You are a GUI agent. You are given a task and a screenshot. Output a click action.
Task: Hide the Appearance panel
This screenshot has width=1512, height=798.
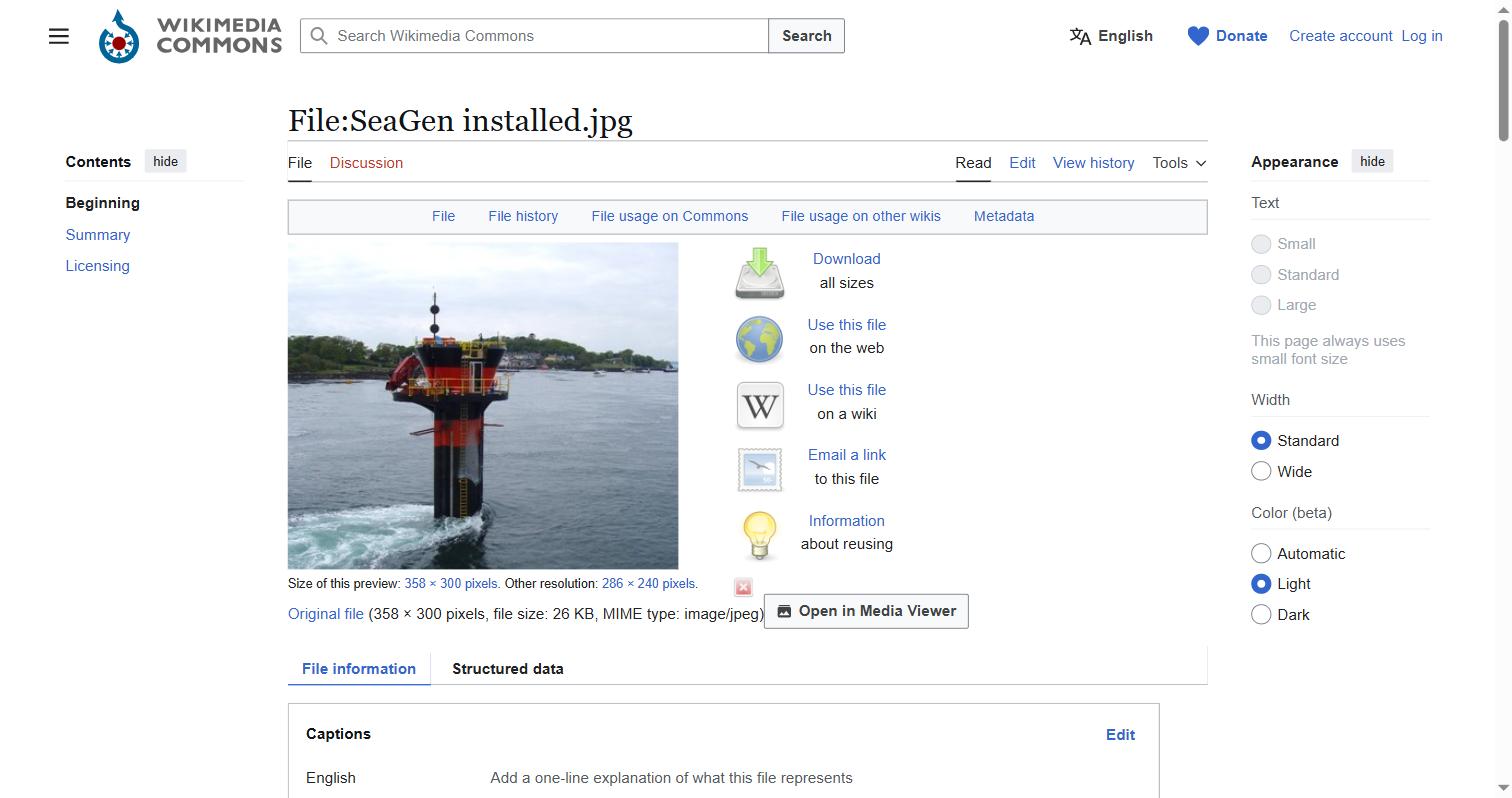[1372, 162]
